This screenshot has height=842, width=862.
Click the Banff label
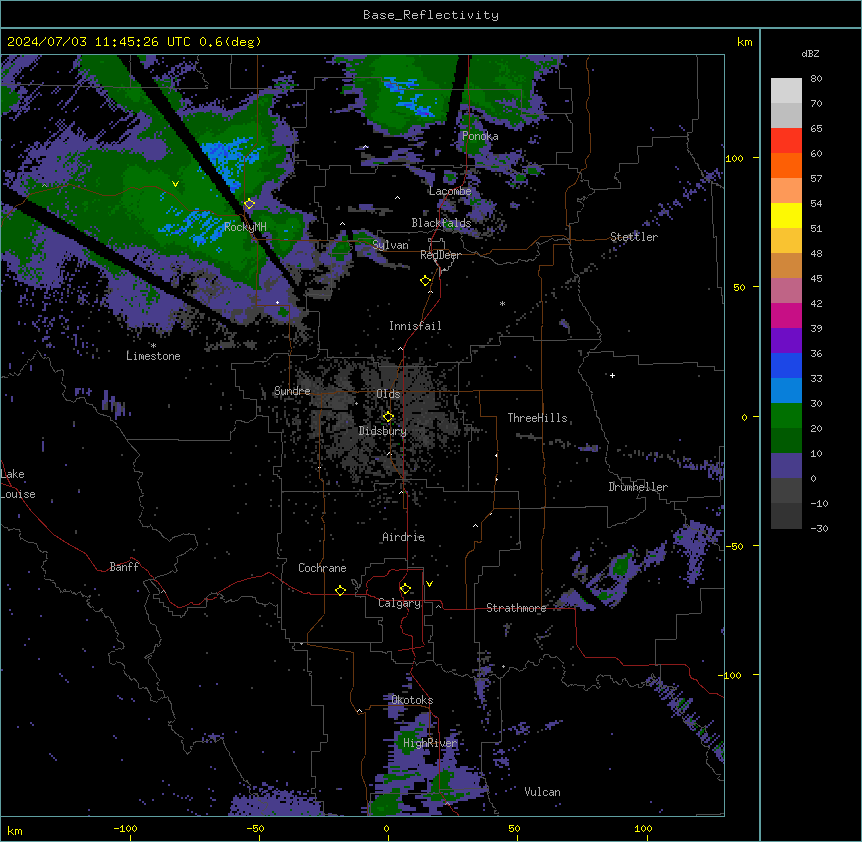point(124,567)
